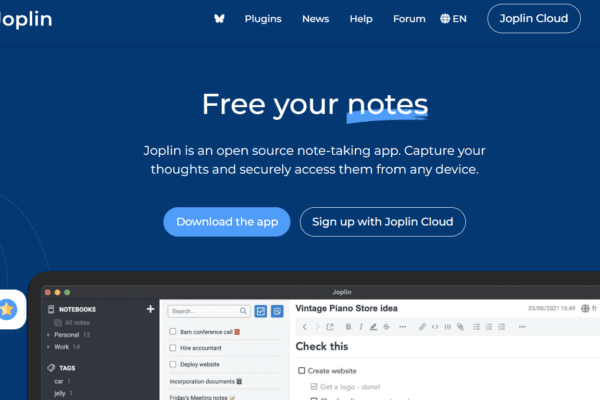Image resolution: width=600 pixels, height=400 pixels.
Task: Click the hyperlink icon in editor toolbar
Action: coord(422,326)
